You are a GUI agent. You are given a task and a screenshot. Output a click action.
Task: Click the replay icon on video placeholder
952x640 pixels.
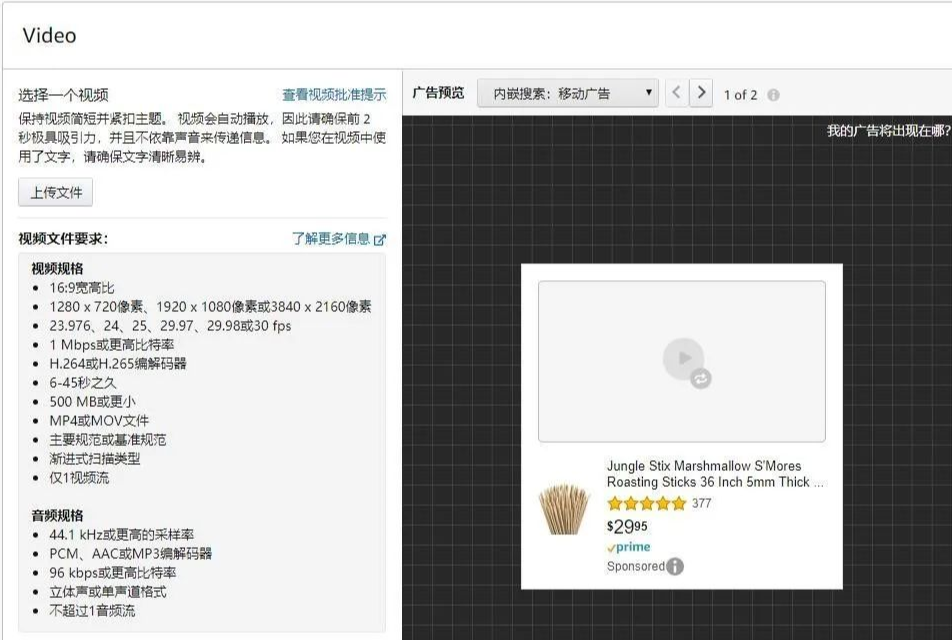[701, 379]
